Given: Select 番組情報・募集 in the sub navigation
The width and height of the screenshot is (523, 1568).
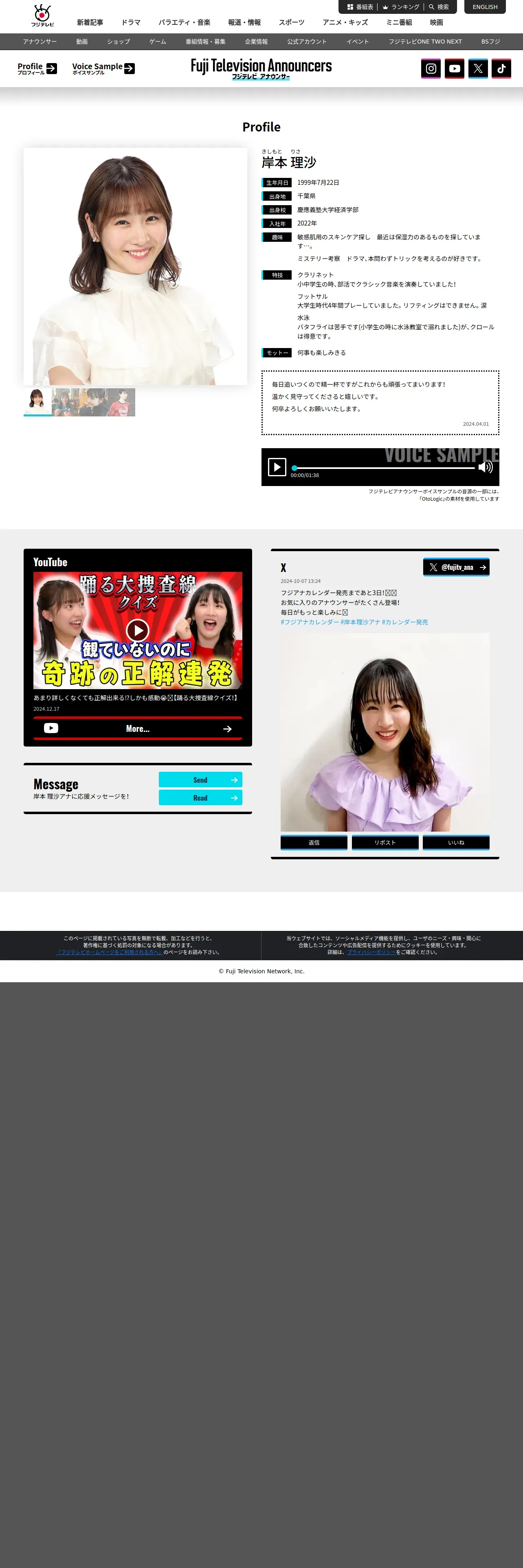Looking at the screenshot, I should click(x=205, y=42).
